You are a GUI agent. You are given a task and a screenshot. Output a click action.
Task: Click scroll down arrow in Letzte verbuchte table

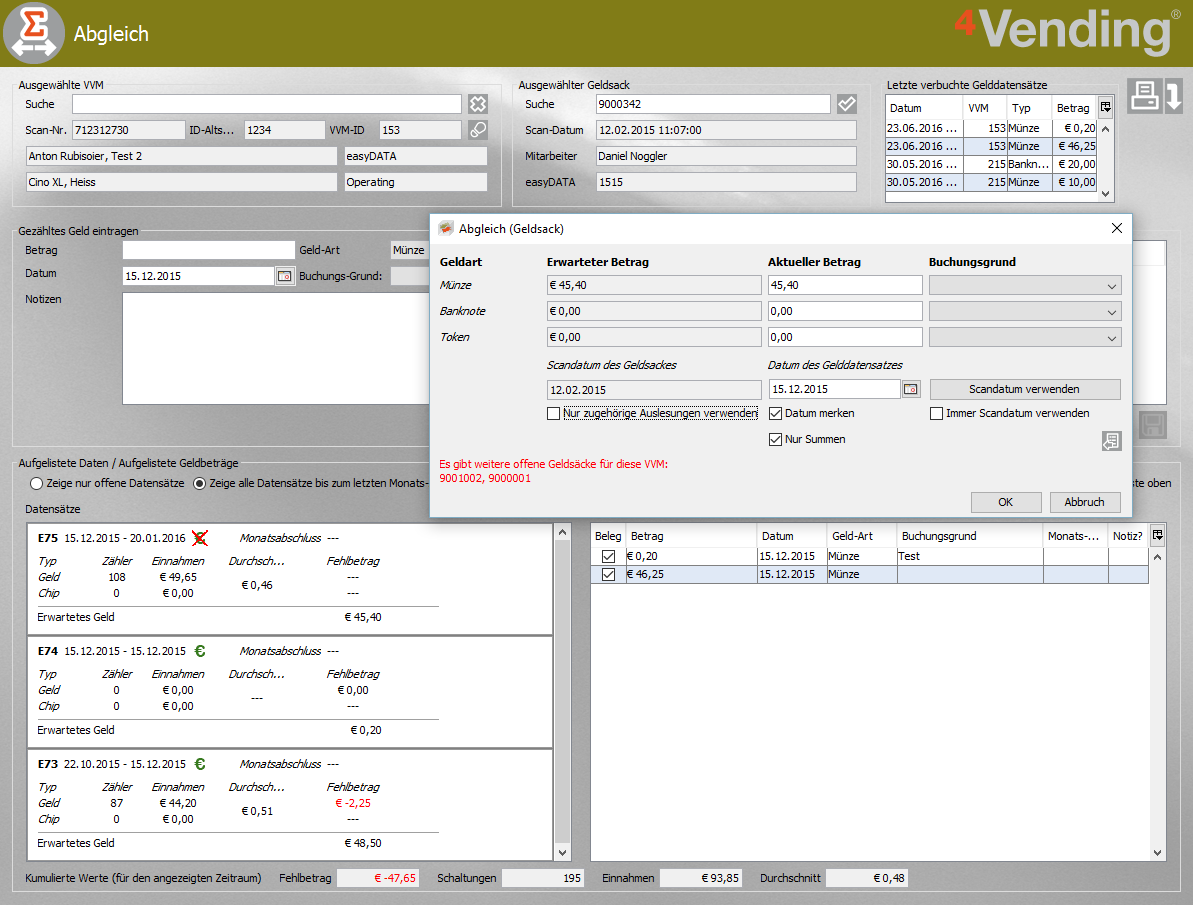pyautogui.click(x=1106, y=194)
